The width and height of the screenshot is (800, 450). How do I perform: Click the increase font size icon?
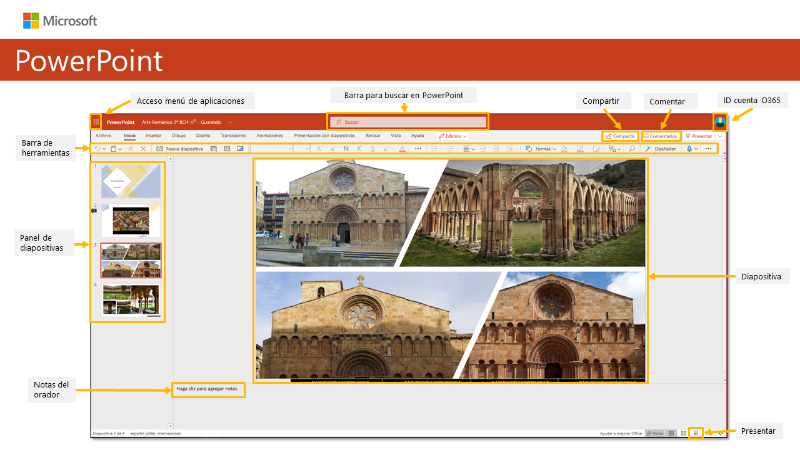point(319,148)
